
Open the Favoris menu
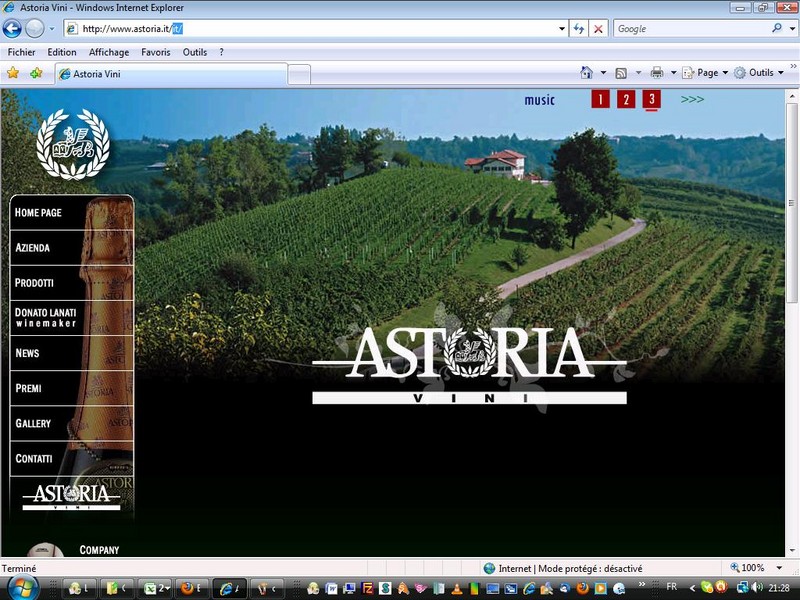(x=156, y=52)
